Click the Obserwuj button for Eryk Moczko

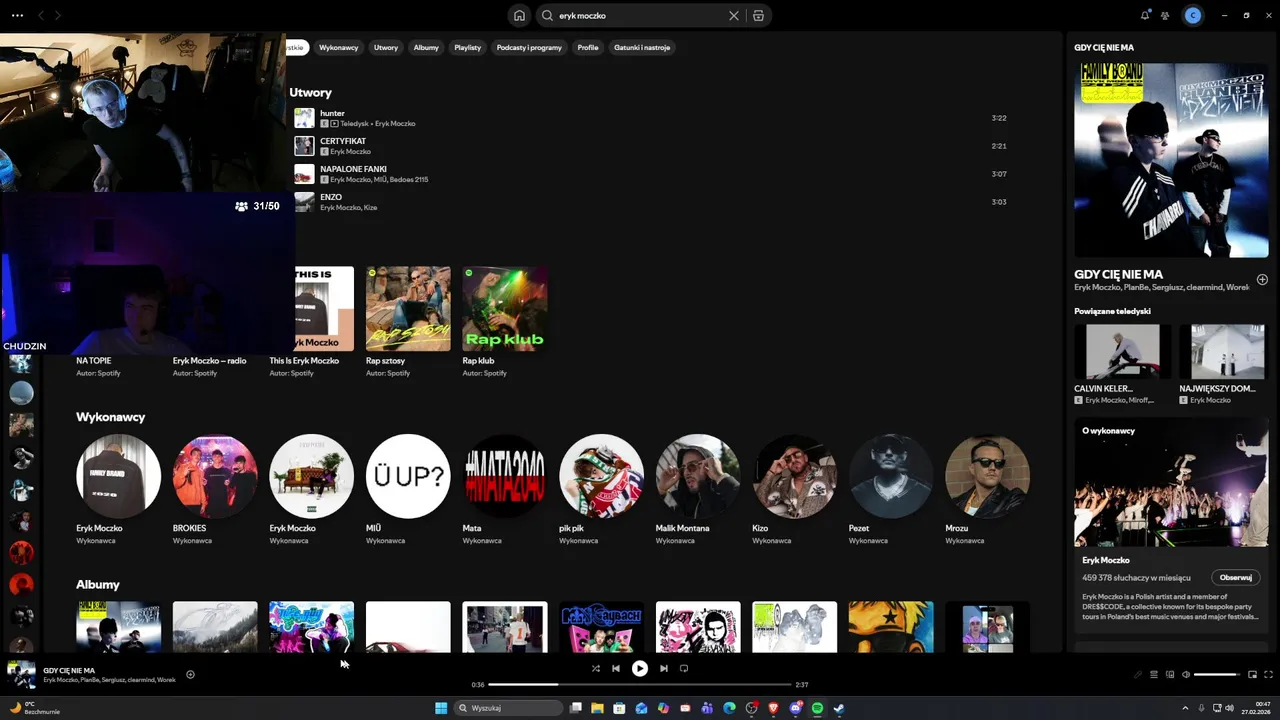(x=1236, y=577)
